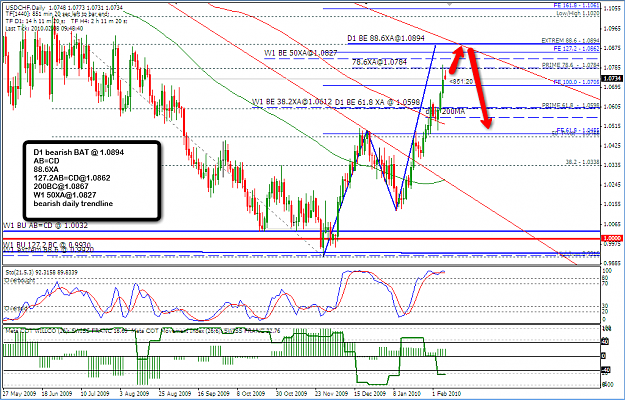Click the 1.0425 price axis value
This screenshot has height=400, width=625.
[613, 145]
